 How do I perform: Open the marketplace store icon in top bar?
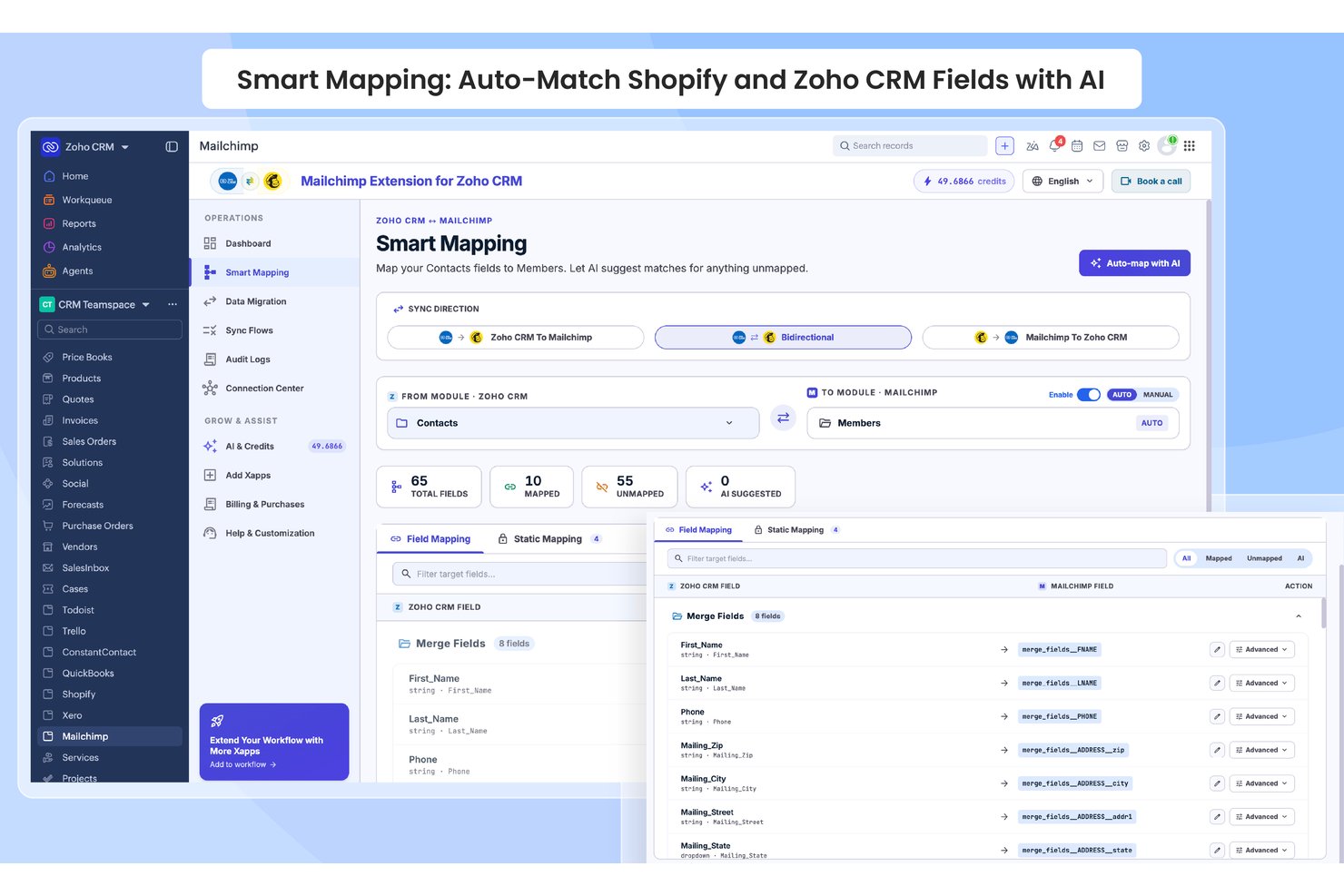coord(1122,145)
